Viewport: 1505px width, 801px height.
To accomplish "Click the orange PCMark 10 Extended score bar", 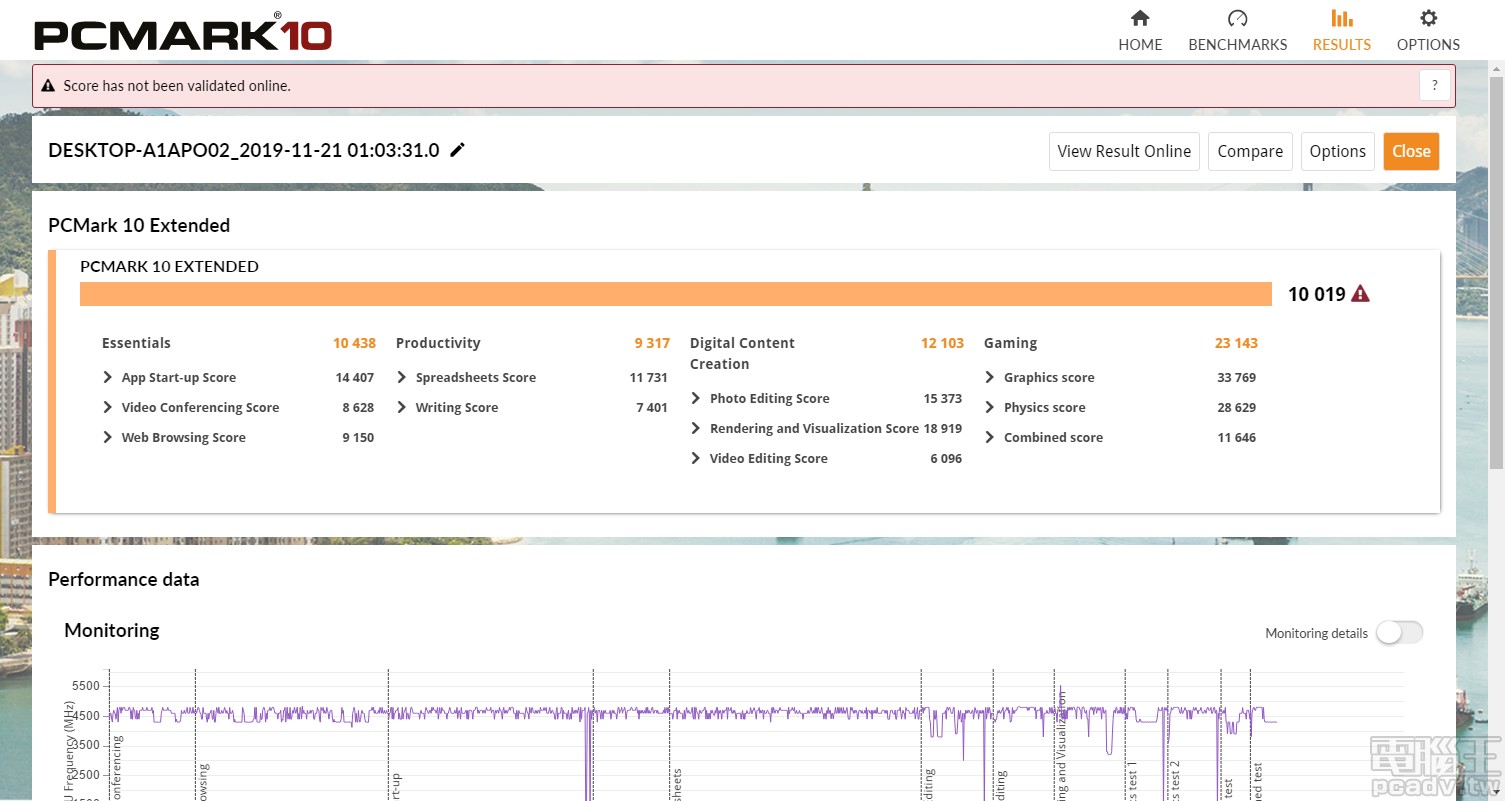I will tap(675, 294).
